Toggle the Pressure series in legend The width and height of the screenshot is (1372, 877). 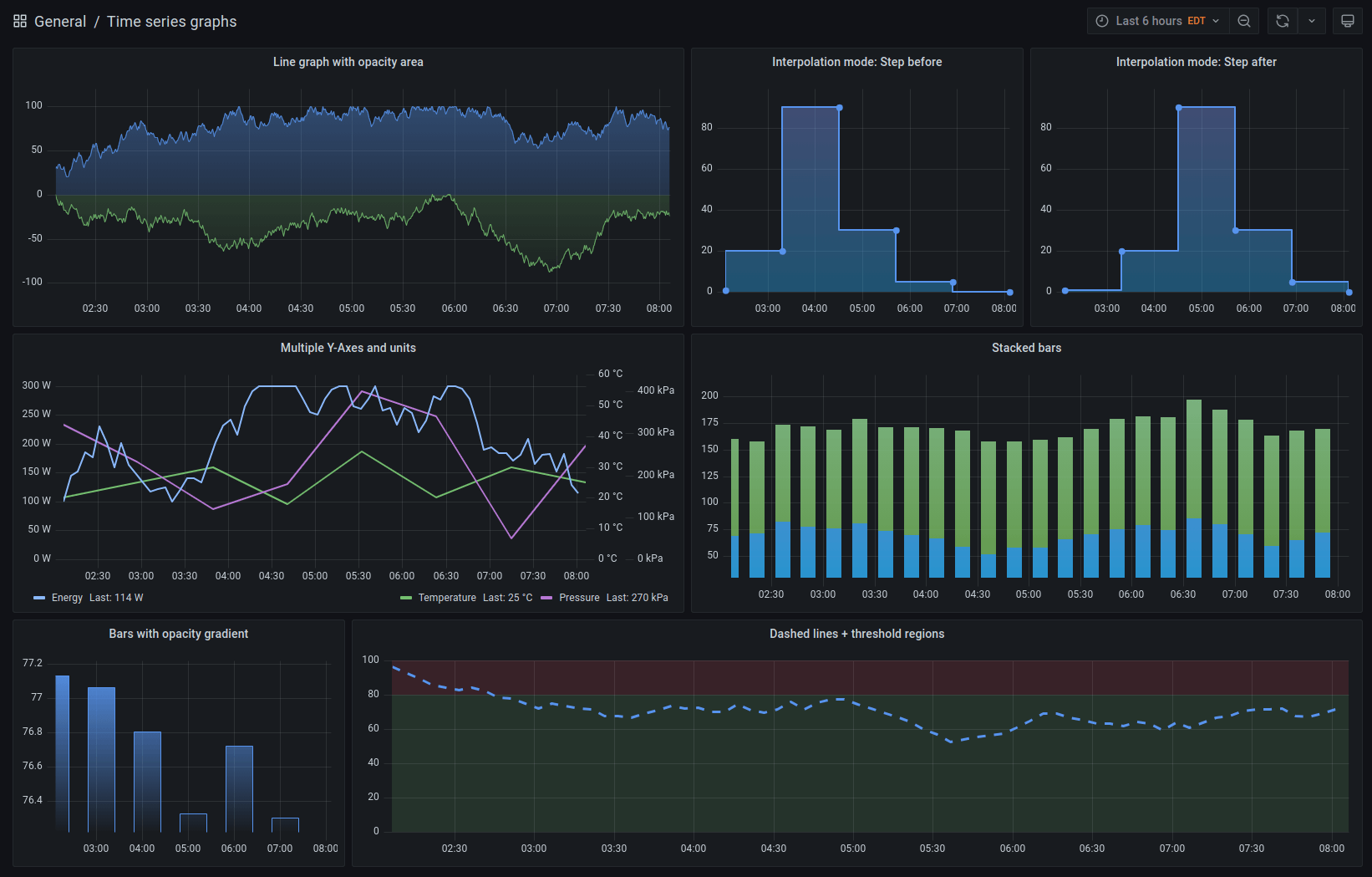(579, 598)
